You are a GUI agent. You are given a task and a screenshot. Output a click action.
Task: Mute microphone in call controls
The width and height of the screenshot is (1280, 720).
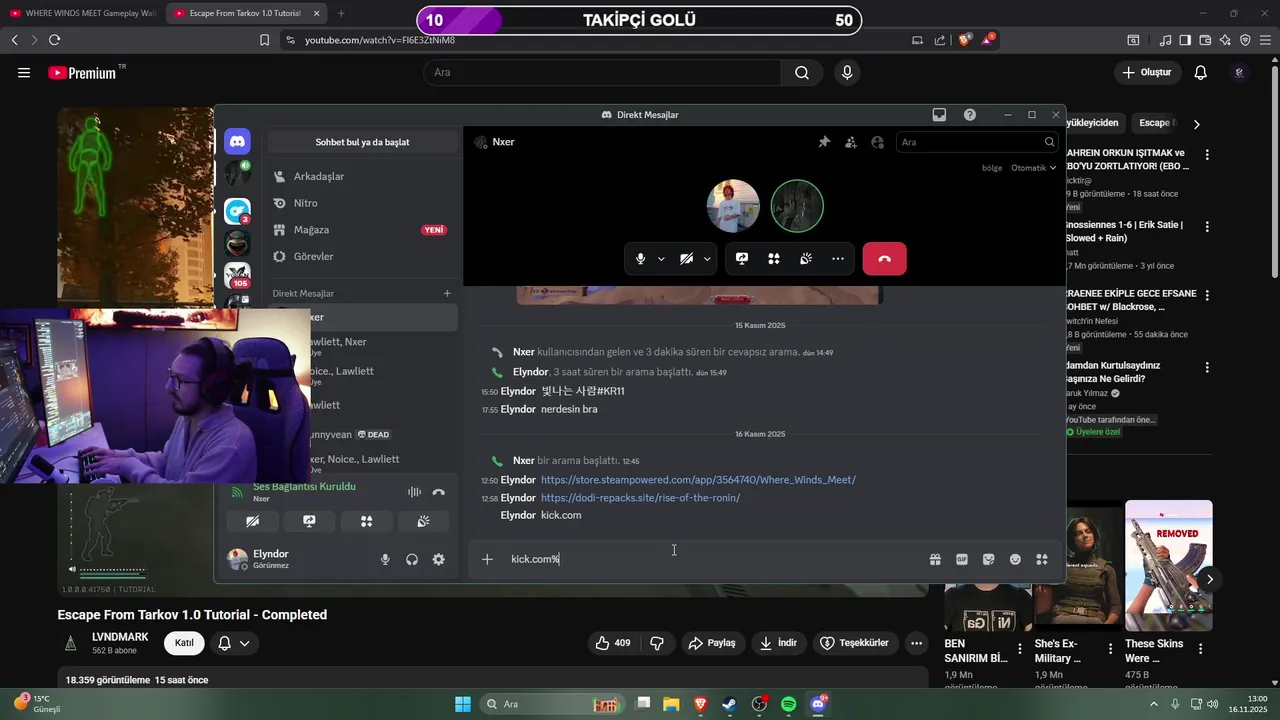pyautogui.click(x=641, y=258)
